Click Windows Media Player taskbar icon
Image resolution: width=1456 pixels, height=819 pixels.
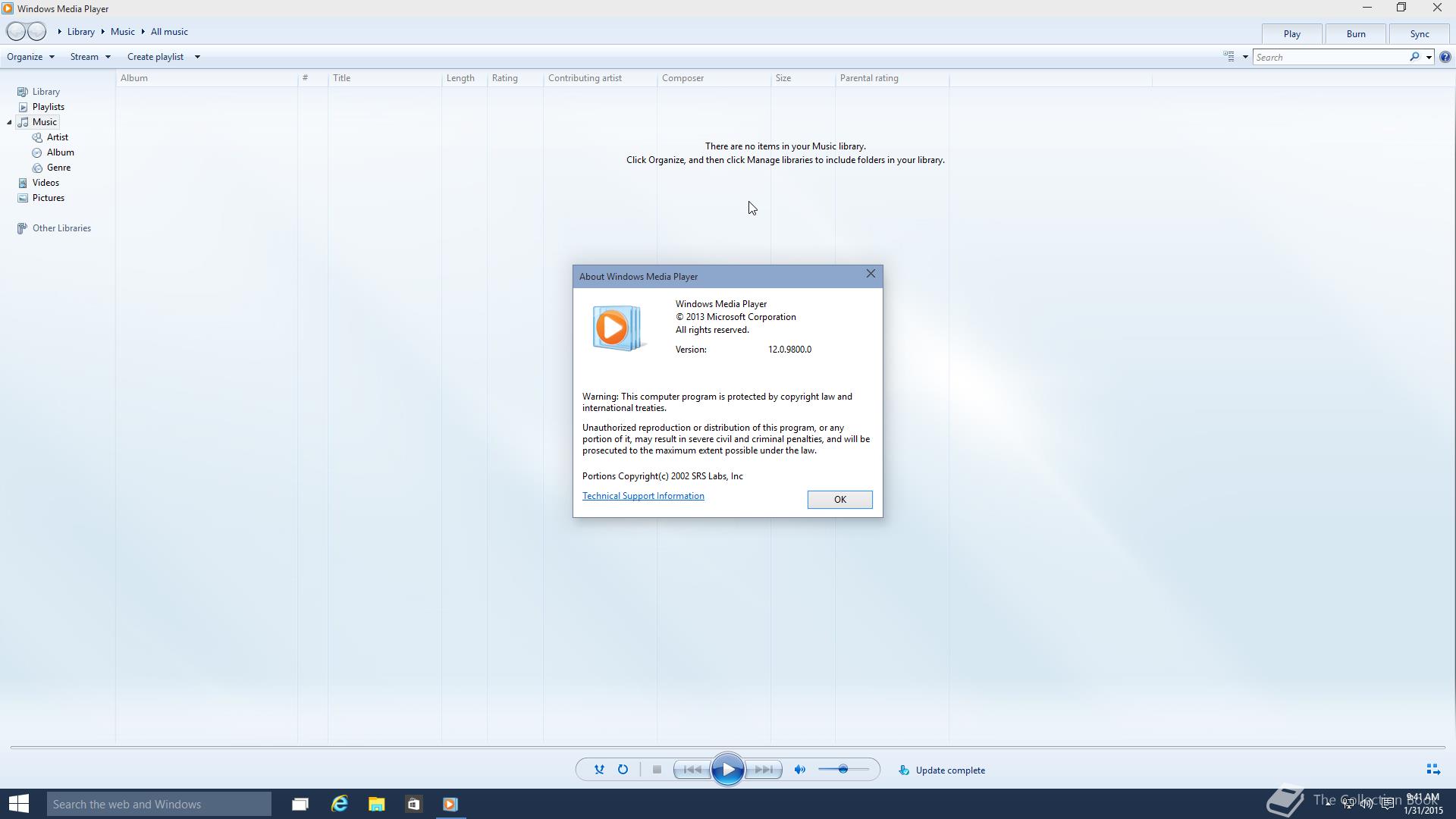[450, 804]
